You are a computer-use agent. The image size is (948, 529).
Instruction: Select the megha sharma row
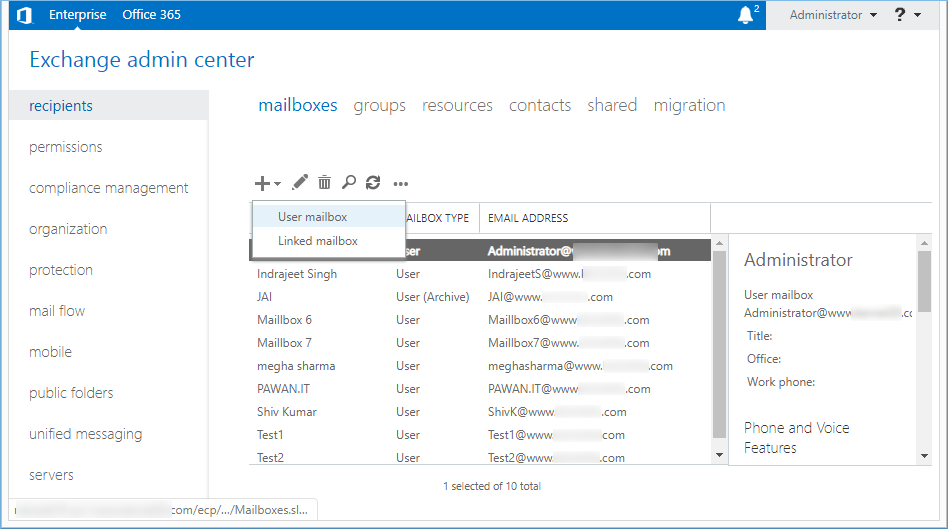[x=480, y=366]
